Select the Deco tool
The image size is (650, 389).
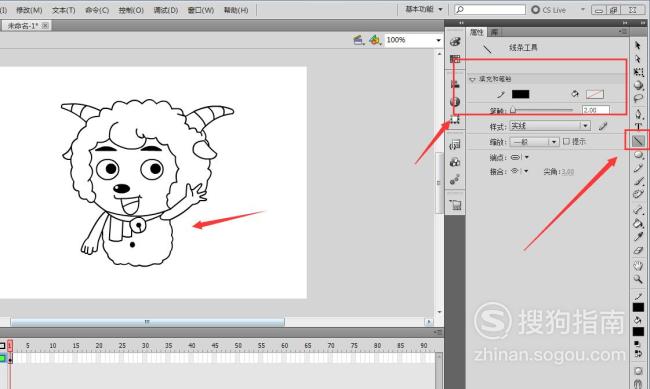[x=638, y=194]
